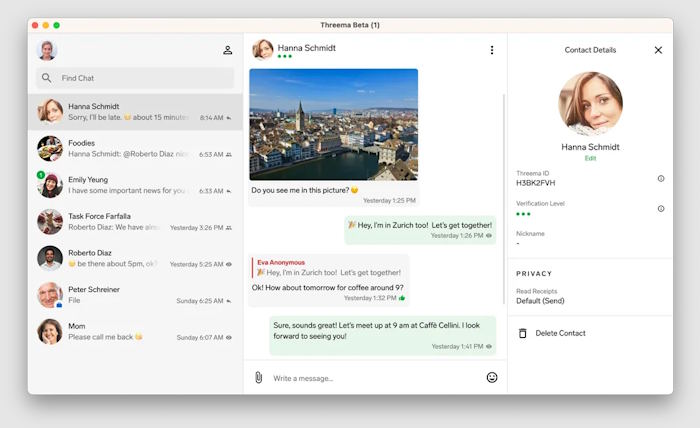The width and height of the screenshot is (700, 428).
Task: Open the Emily Yeung conversation
Action: pyautogui.click(x=135, y=185)
